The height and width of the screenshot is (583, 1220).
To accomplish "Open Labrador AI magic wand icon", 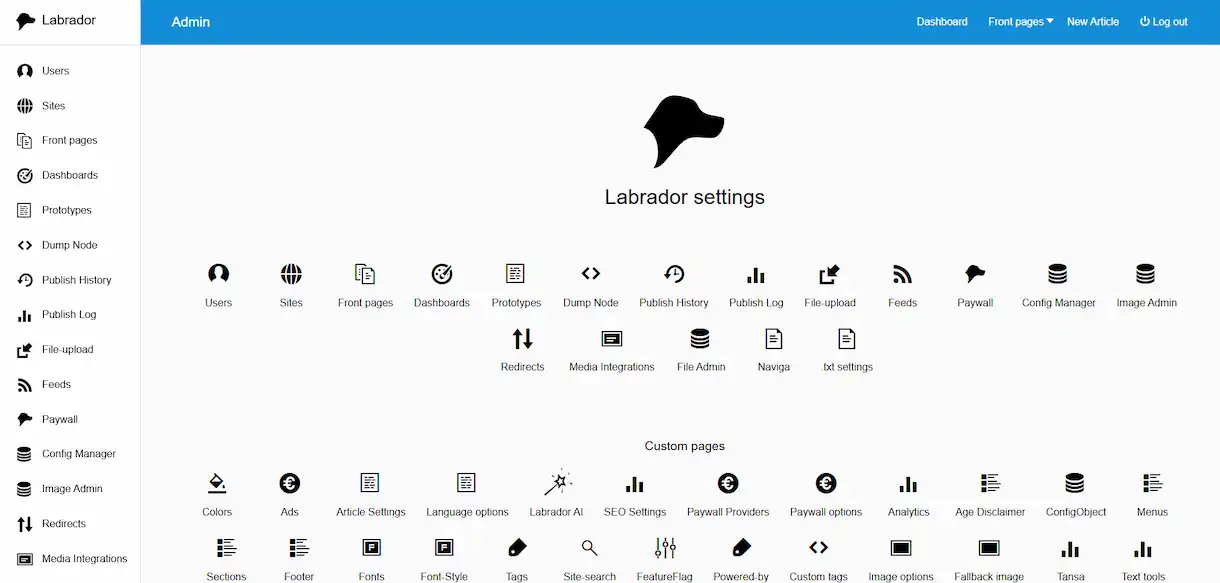I will tap(557, 484).
